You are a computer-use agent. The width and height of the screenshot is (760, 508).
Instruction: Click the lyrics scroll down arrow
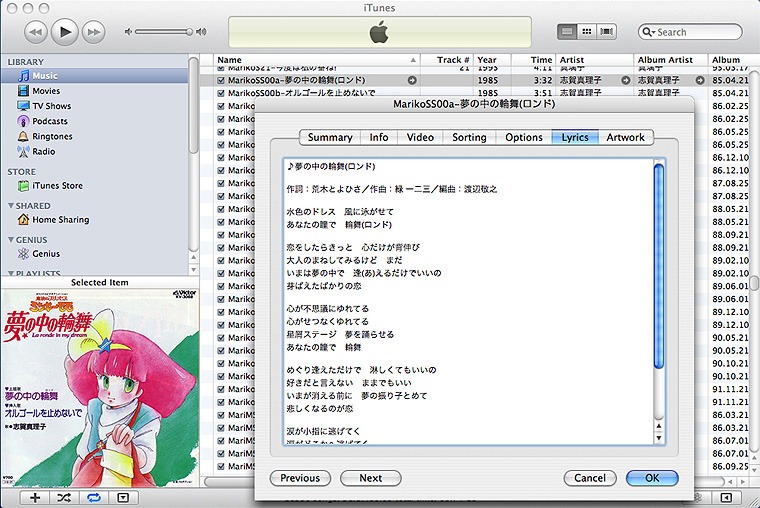pos(659,438)
